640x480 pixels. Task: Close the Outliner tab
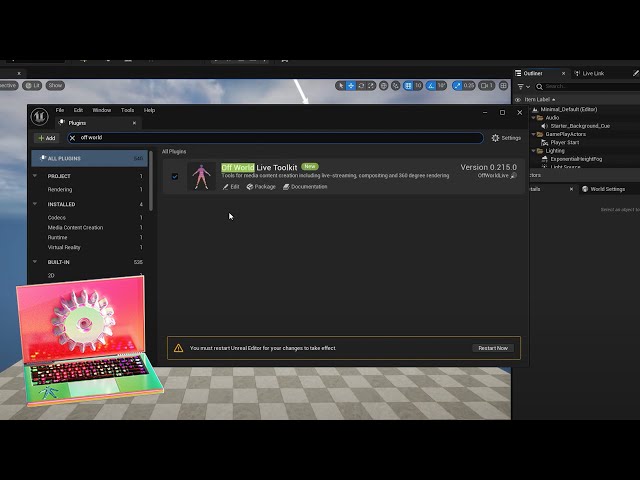pos(564,73)
